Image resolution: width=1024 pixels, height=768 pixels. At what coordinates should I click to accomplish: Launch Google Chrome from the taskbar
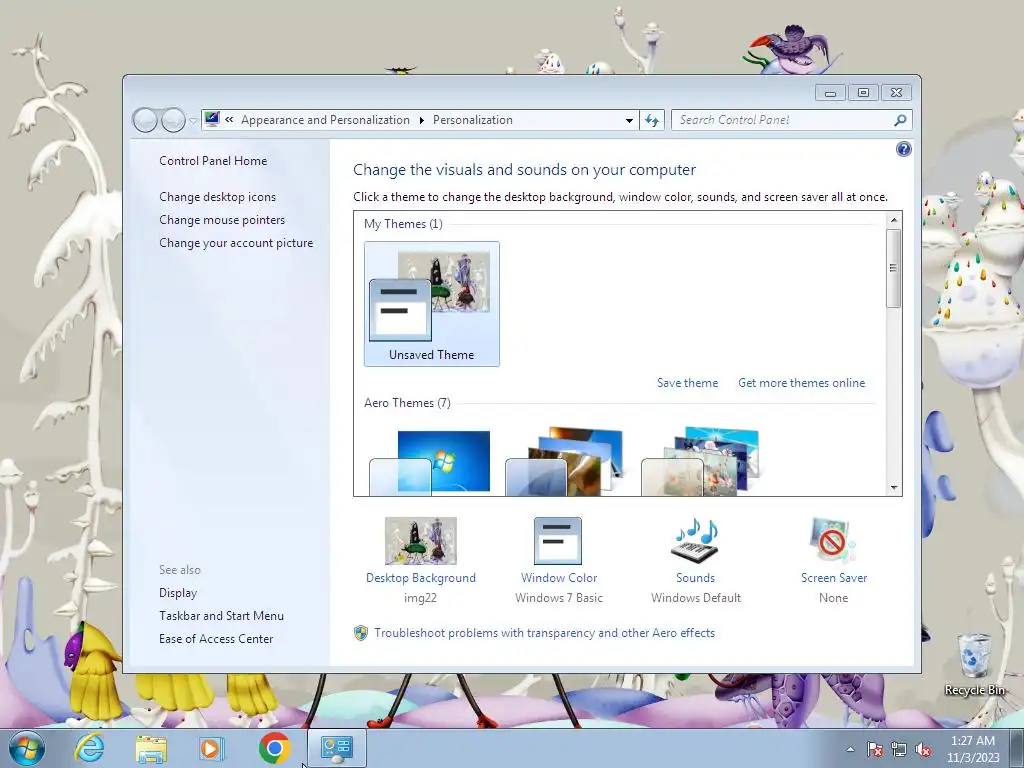(x=274, y=748)
